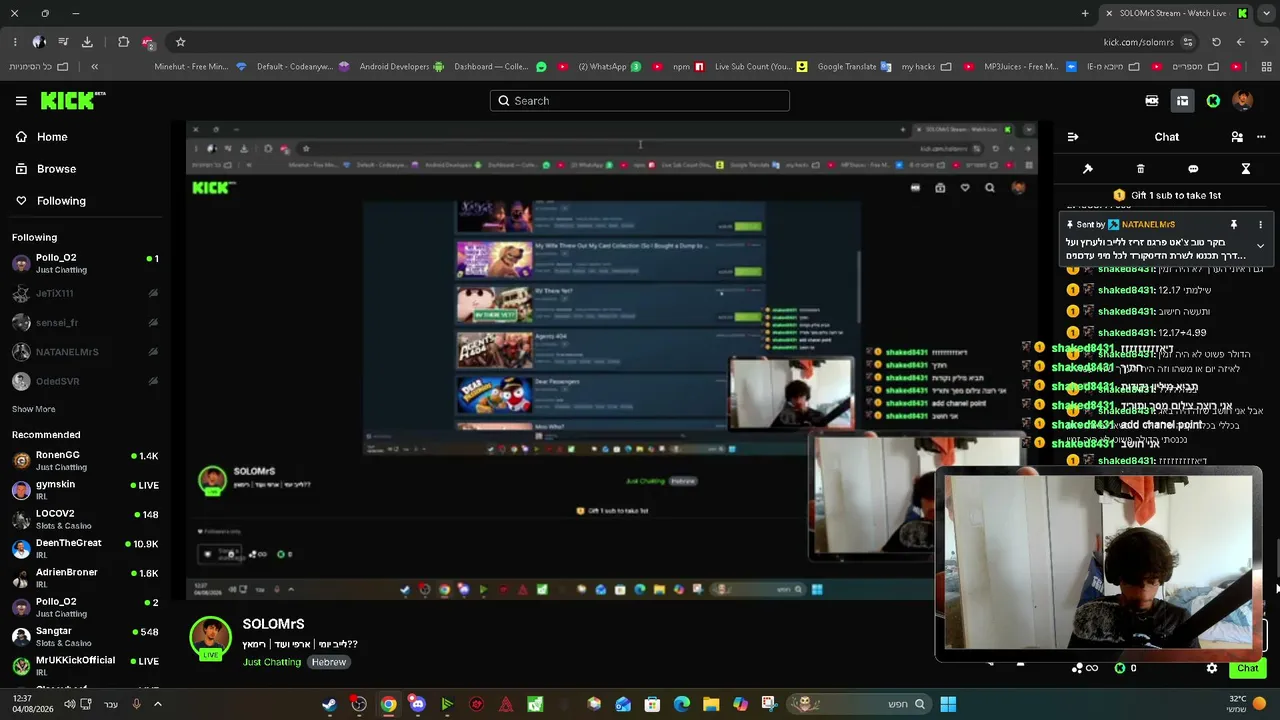Click the Gift 1 sub banner
The height and width of the screenshot is (720, 1280).
point(1167,195)
